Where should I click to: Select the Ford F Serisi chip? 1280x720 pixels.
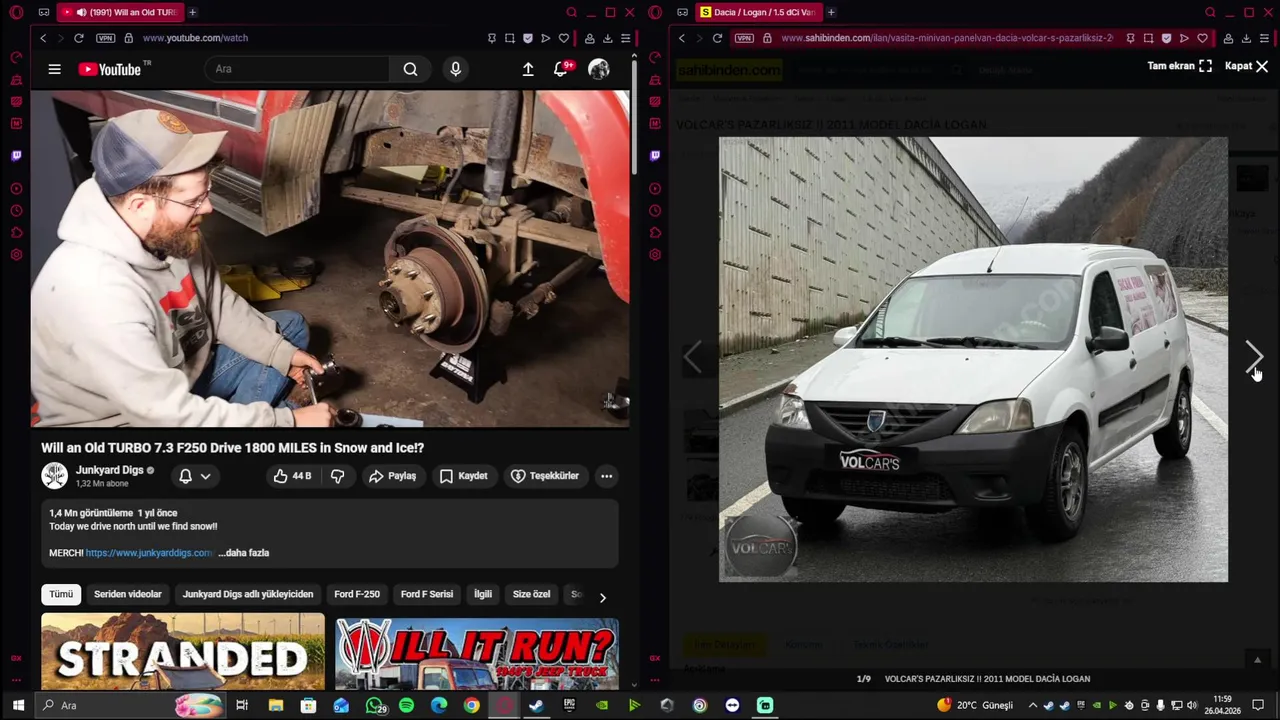[x=427, y=594]
